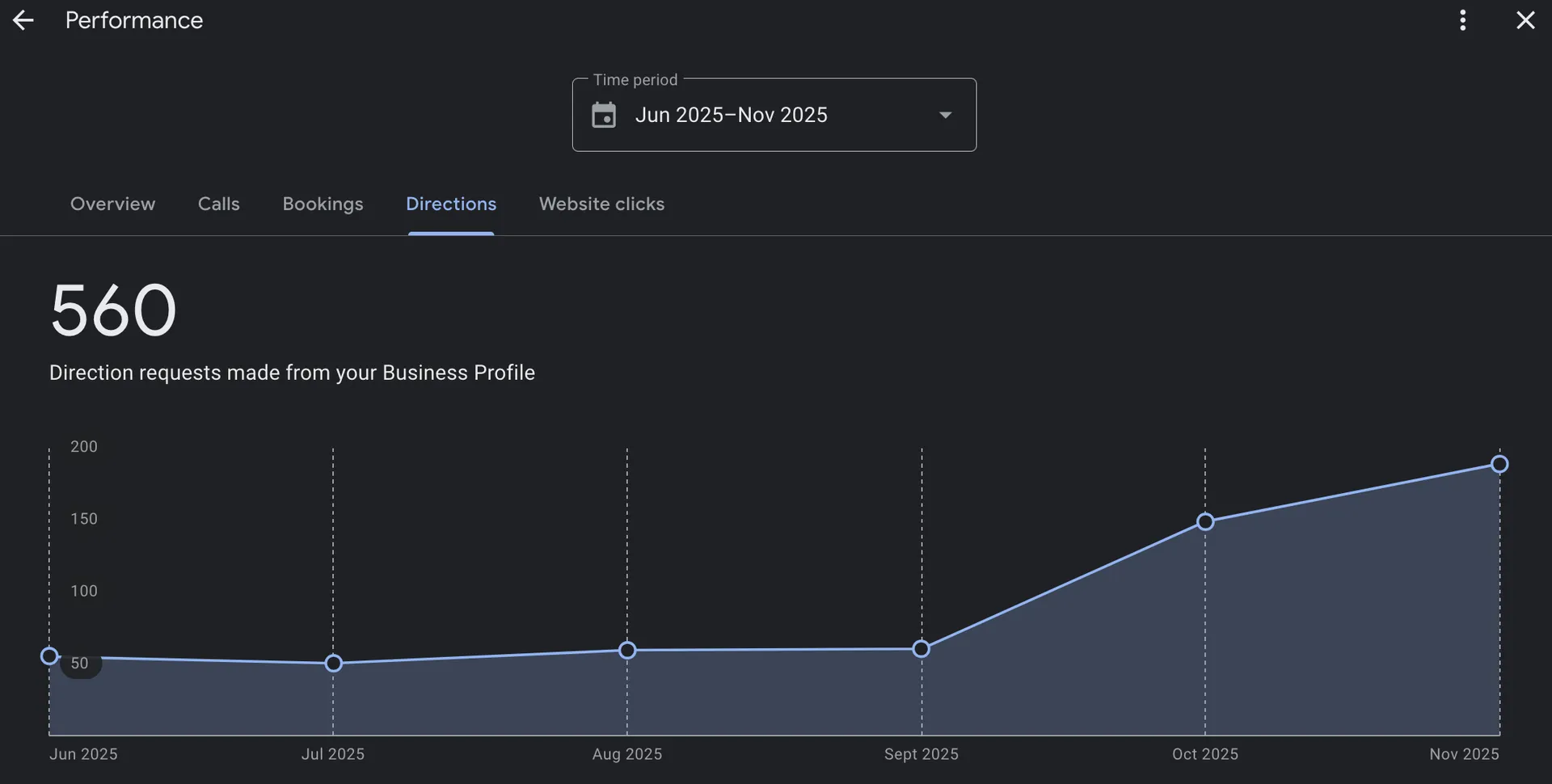Open the Calls tab

pos(218,204)
